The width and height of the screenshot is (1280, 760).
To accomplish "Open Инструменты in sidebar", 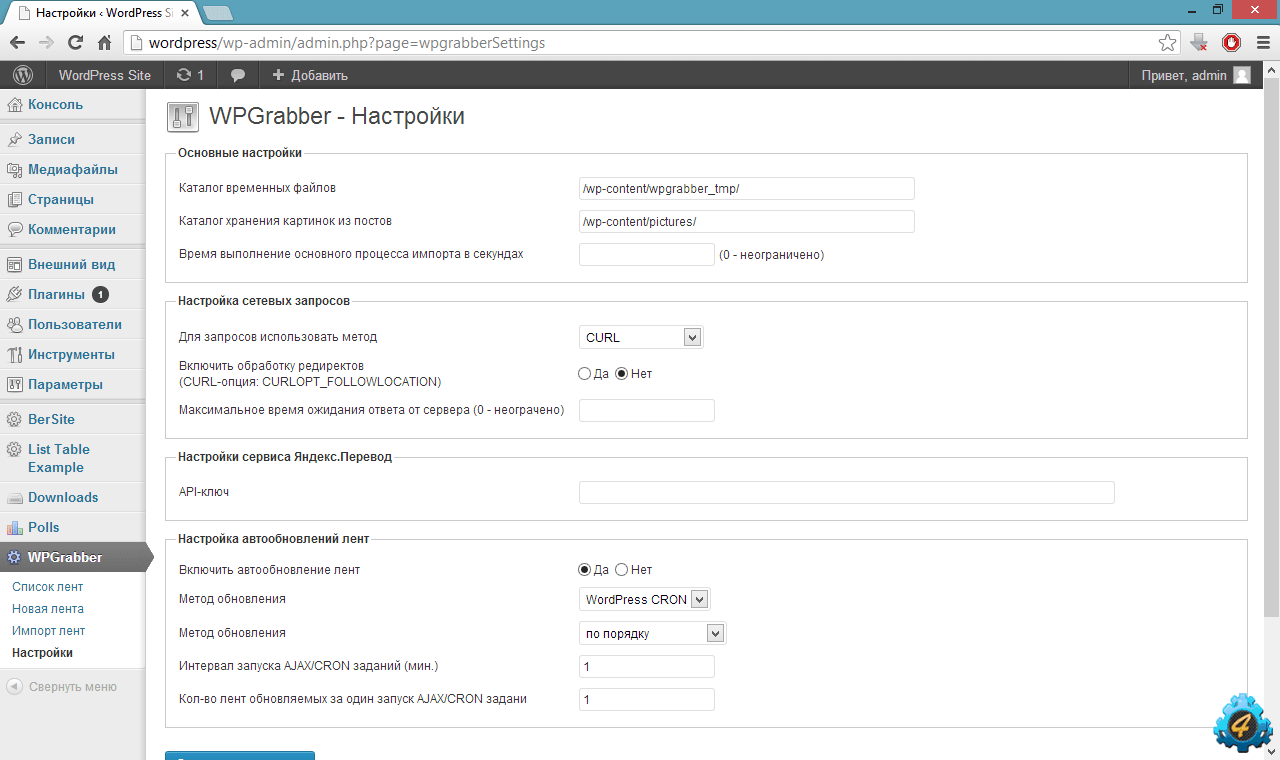I will (x=71, y=354).
